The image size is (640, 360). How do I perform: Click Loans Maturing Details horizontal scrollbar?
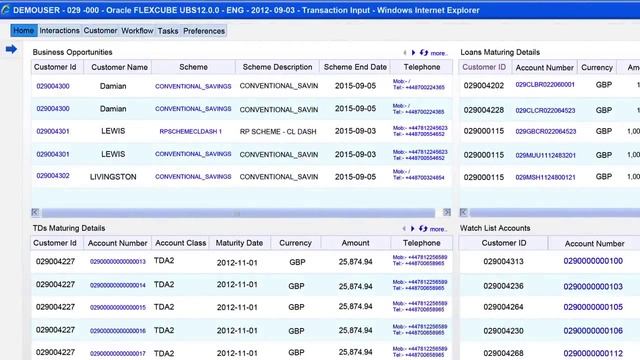[x=555, y=212]
